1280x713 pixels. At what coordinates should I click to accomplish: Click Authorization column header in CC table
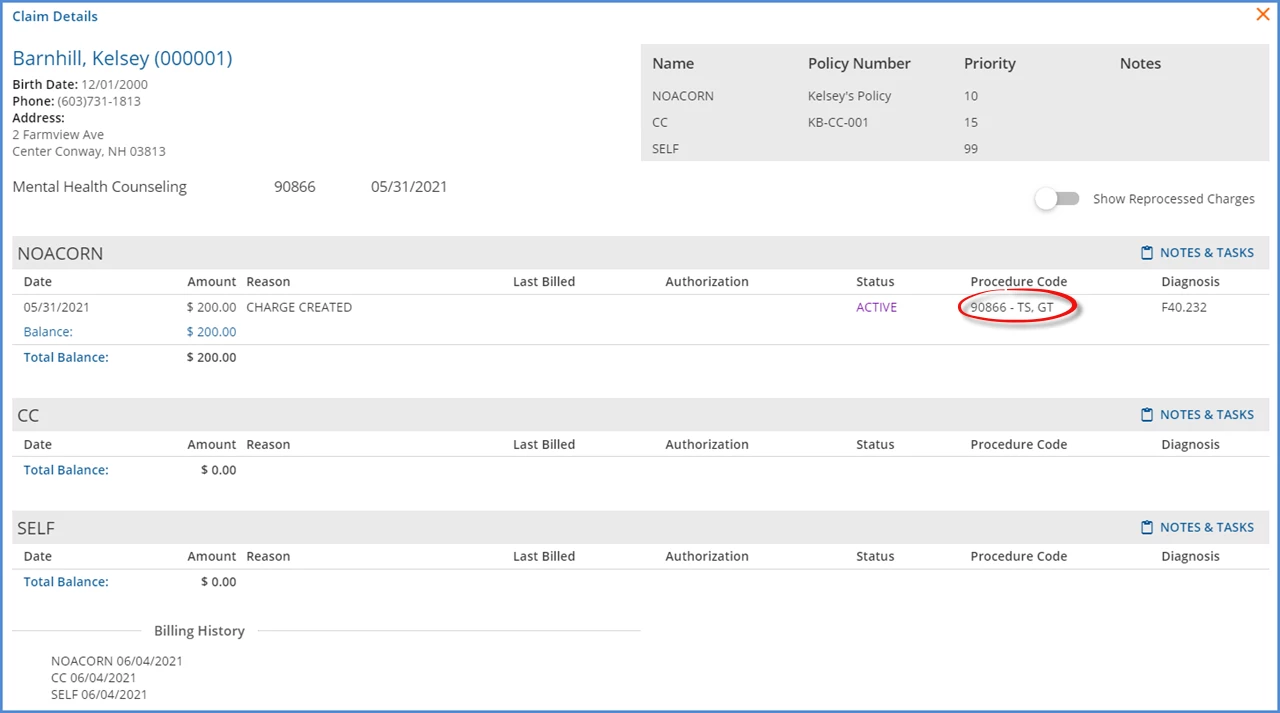pos(707,444)
